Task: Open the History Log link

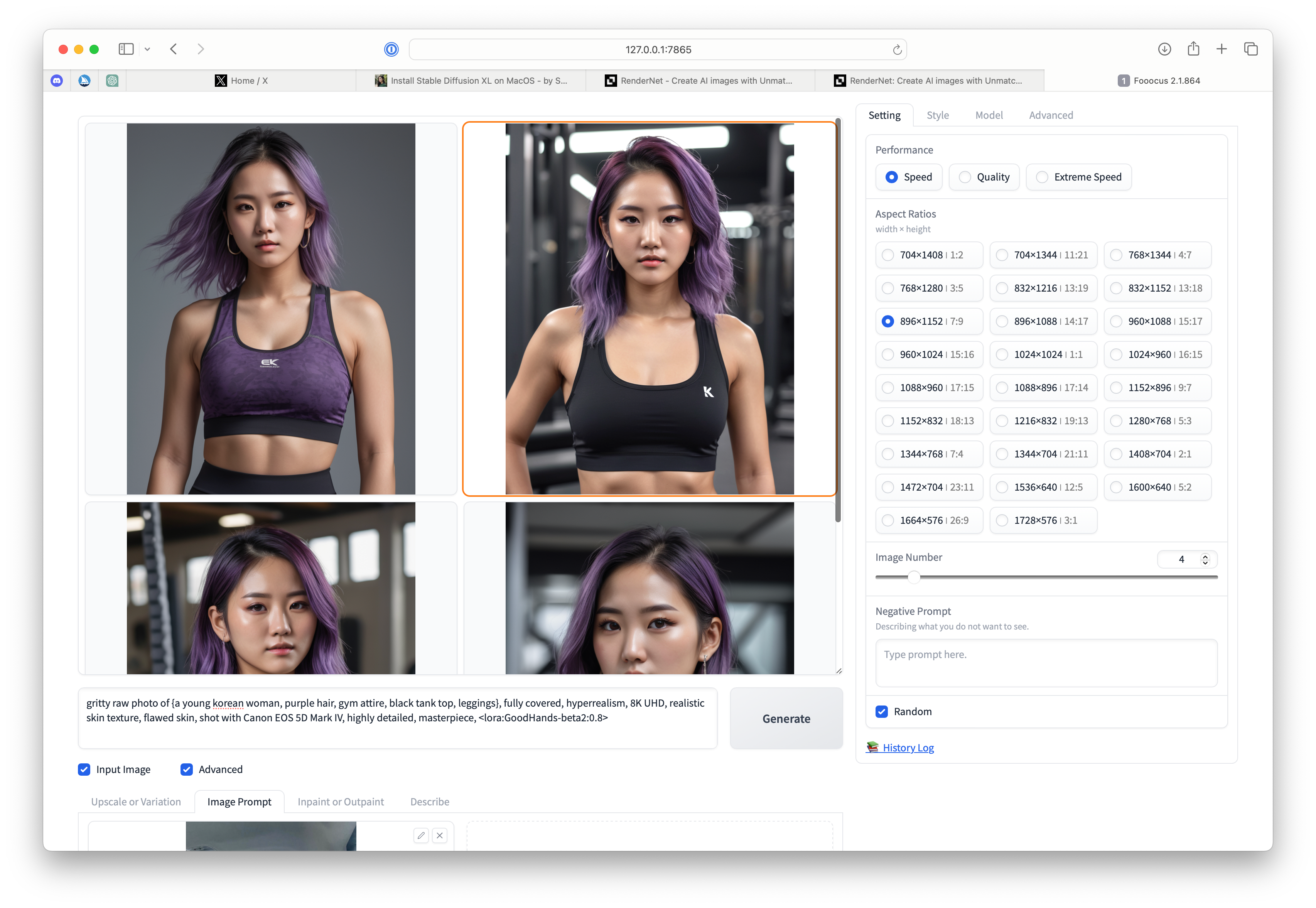Action: pyautogui.click(x=908, y=748)
